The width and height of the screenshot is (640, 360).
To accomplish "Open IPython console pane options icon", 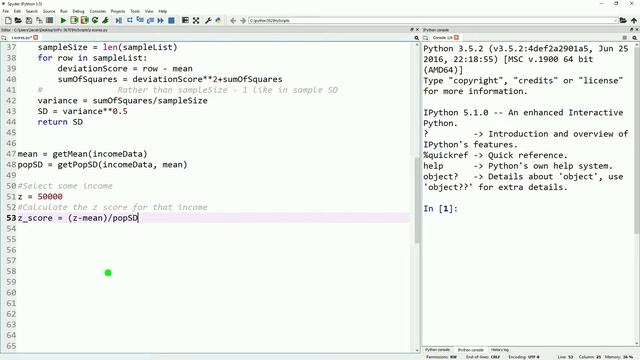I will 624,38.
